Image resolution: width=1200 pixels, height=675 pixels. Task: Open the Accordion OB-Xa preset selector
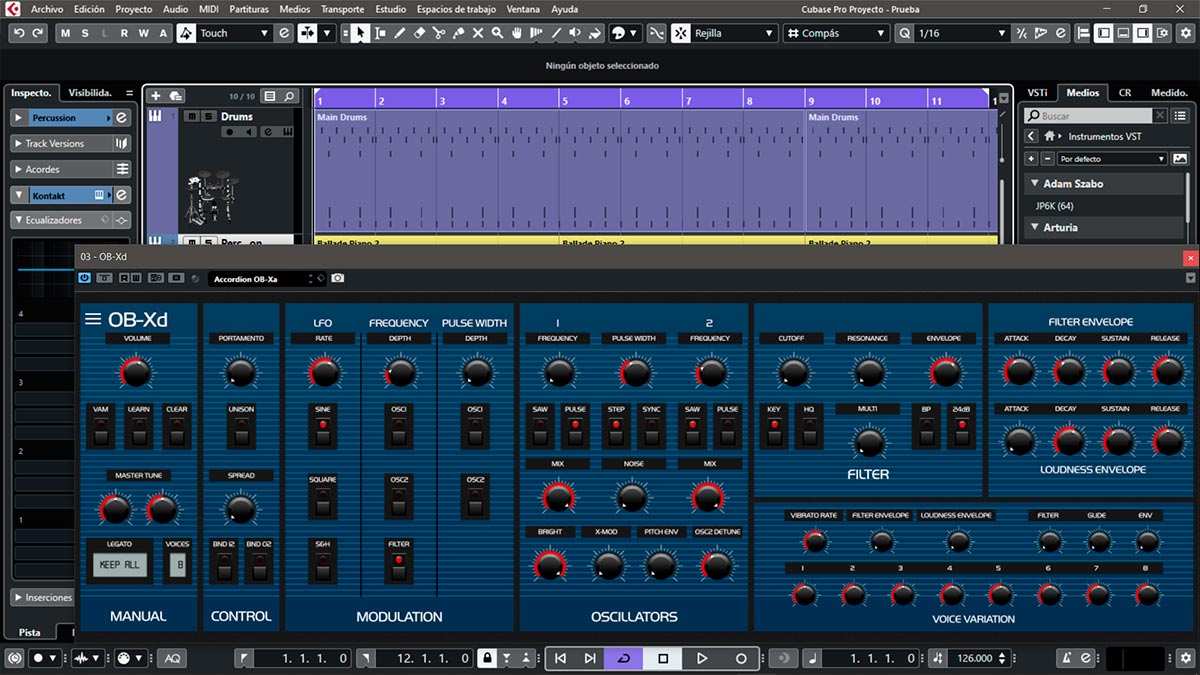[268, 279]
